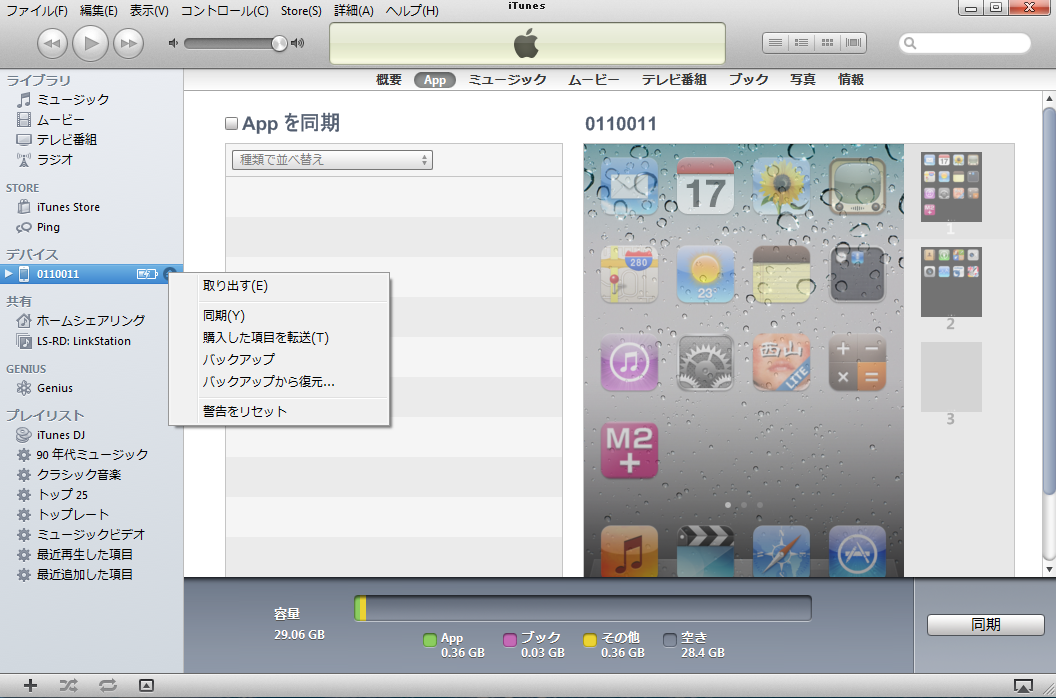Click the low volume speaker icon
Viewport: 1056px width, 698px height.
coord(173,43)
